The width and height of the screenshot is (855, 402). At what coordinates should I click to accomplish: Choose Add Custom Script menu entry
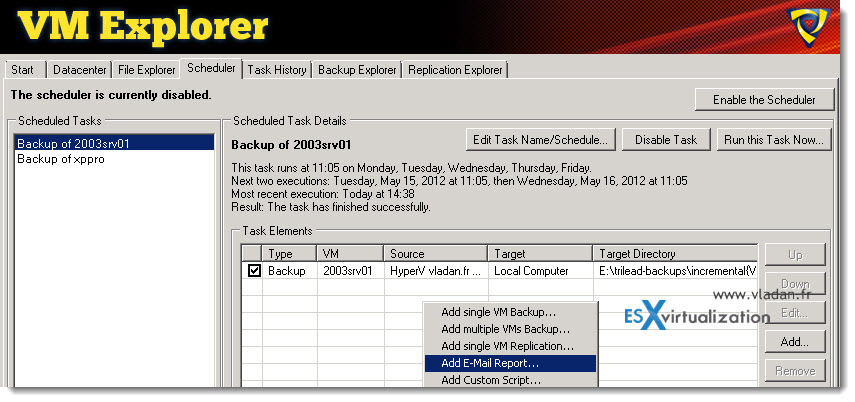(510, 380)
